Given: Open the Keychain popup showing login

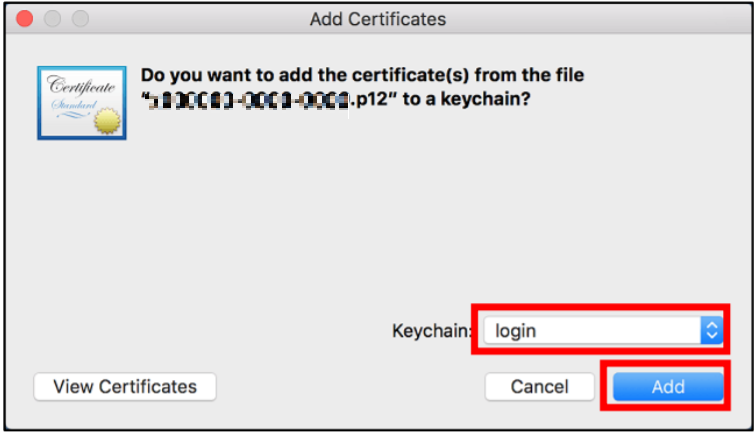Looking at the screenshot, I should pos(601,330).
